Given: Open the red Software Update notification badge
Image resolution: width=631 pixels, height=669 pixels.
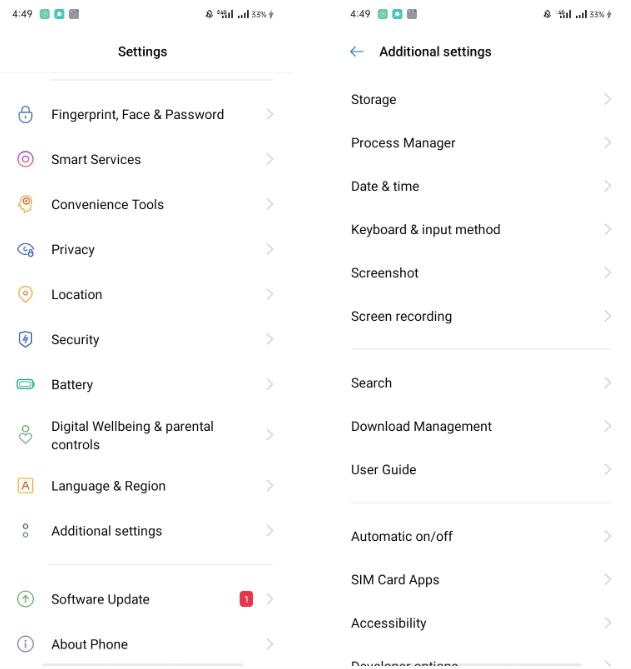Looking at the screenshot, I should pyautogui.click(x=246, y=599).
